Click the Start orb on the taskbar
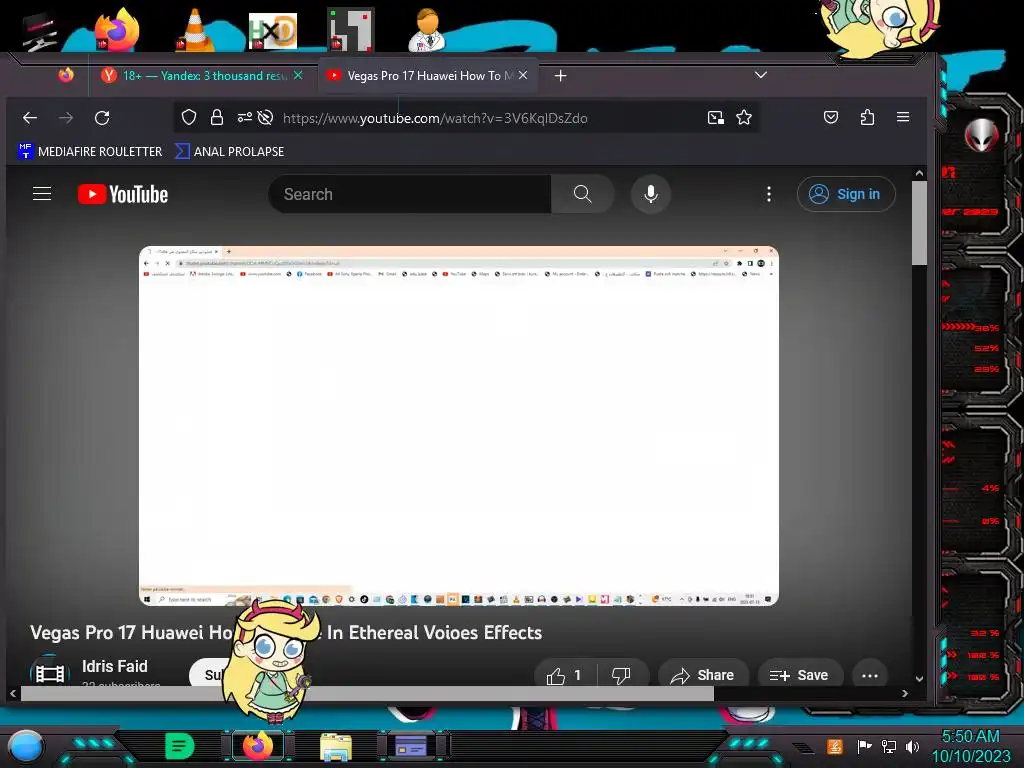The height and width of the screenshot is (768, 1024). pyautogui.click(x=26, y=746)
